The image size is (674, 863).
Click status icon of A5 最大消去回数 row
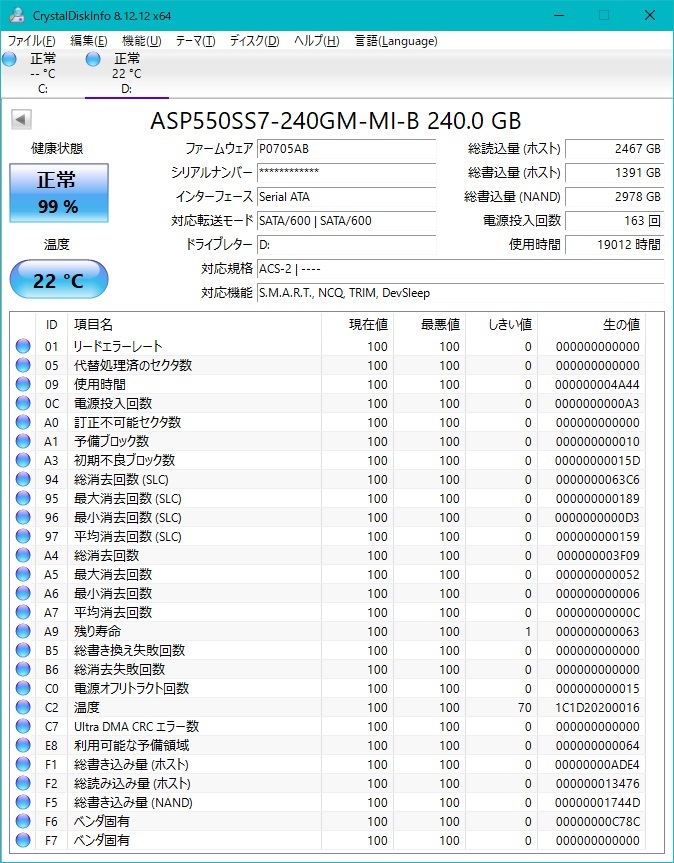[x=23, y=574]
